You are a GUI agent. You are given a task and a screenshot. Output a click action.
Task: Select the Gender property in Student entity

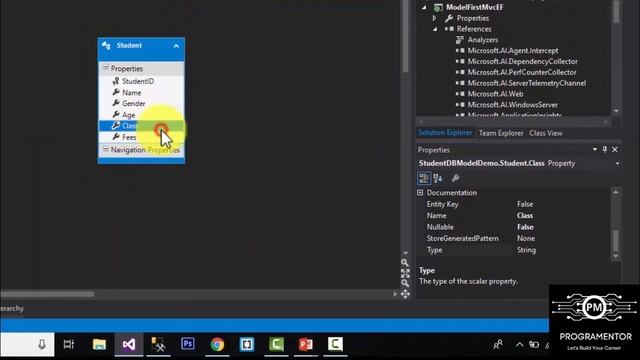[133, 104]
